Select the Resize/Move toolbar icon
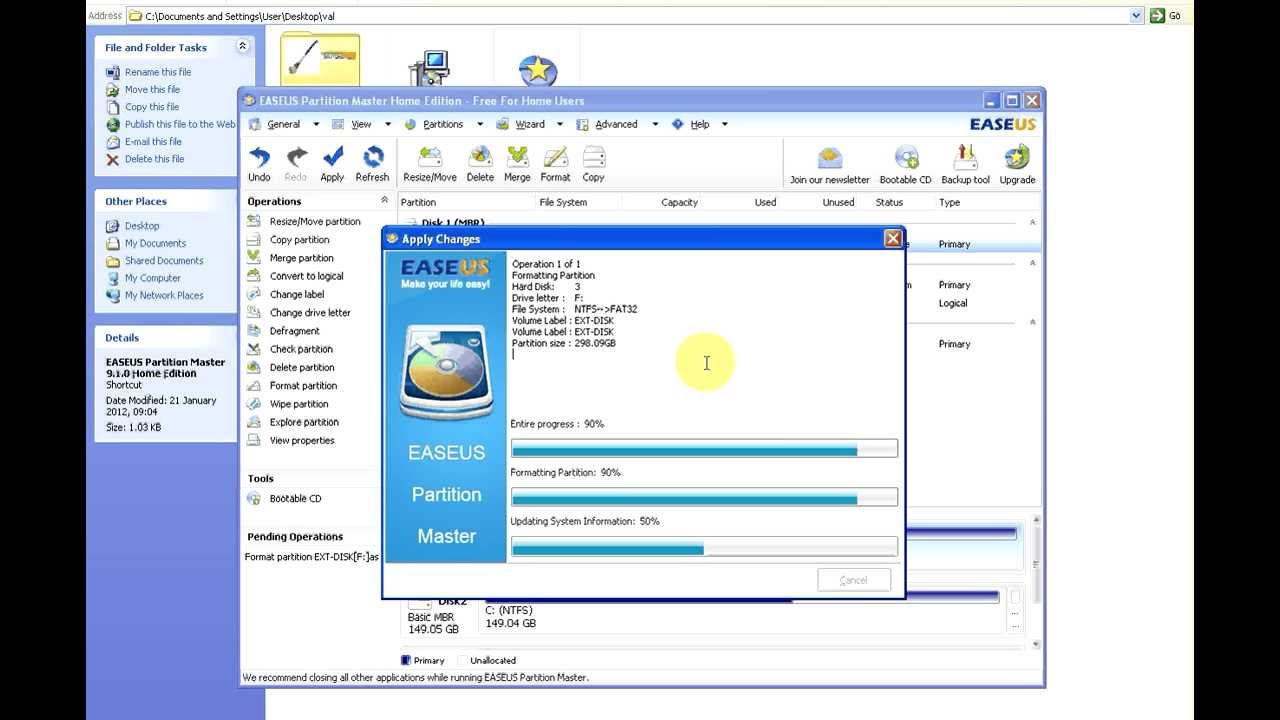The width and height of the screenshot is (1280, 720). click(430, 158)
